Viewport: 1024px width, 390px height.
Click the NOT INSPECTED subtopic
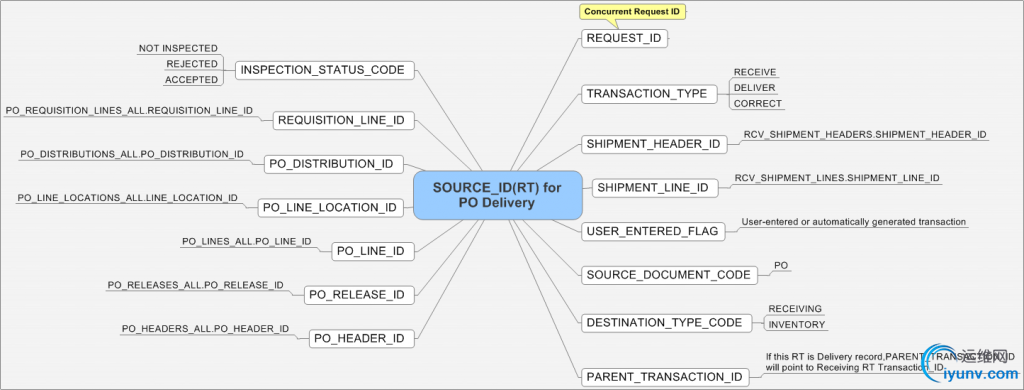pos(178,48)
